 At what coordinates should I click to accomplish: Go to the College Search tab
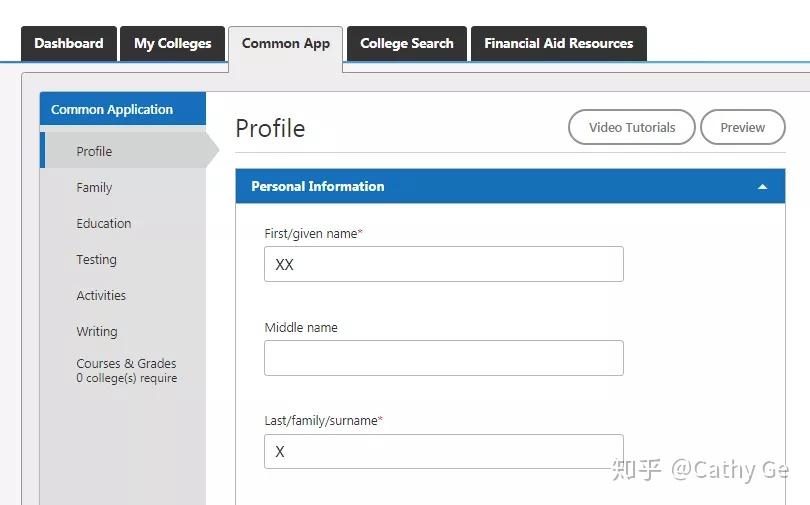407,43
